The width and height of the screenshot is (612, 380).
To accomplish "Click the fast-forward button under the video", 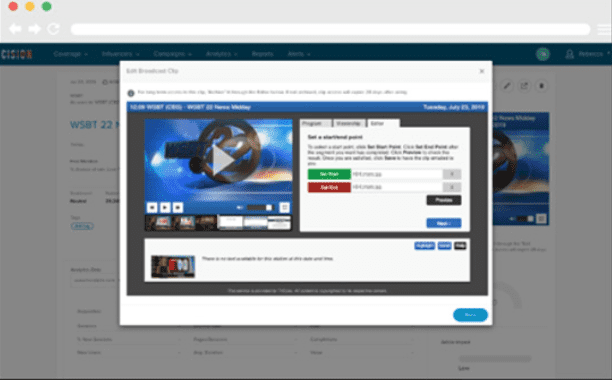I will pos(178,208).
